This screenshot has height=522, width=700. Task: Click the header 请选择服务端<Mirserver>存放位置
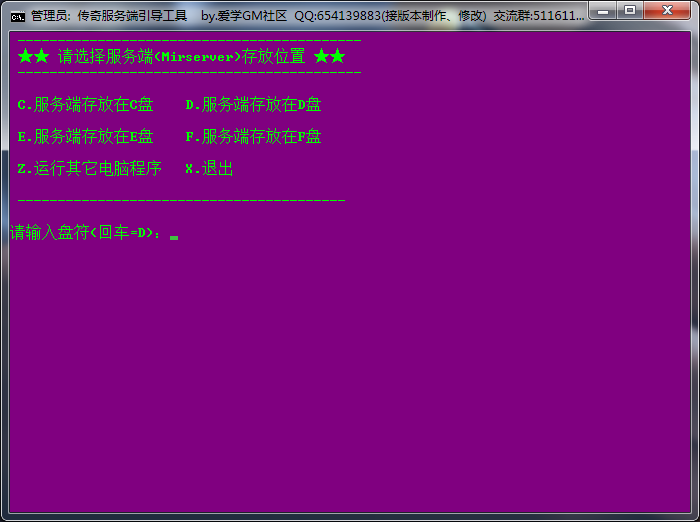[181, 57]
